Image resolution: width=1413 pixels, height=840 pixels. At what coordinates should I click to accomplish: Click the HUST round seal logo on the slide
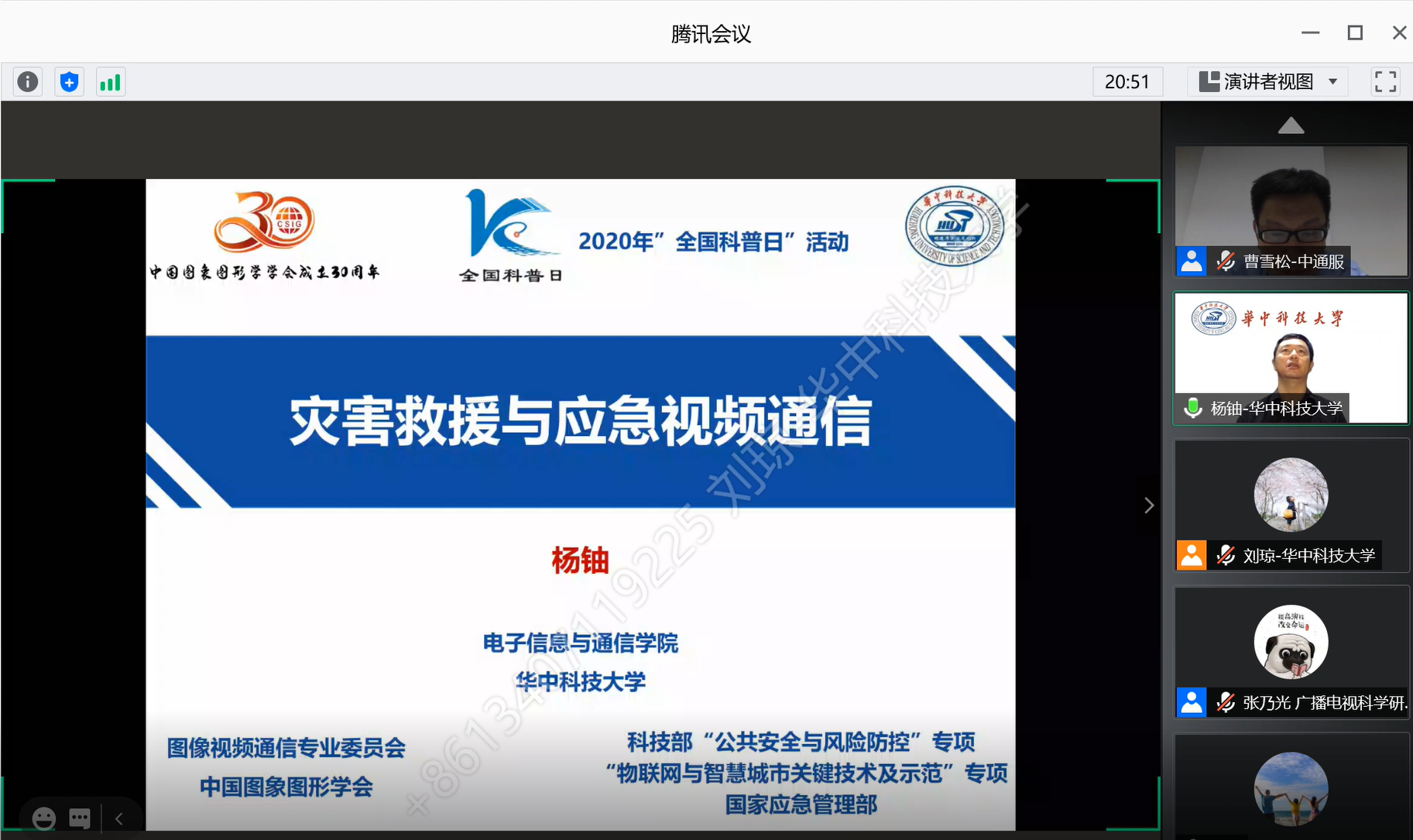point(955,228)
